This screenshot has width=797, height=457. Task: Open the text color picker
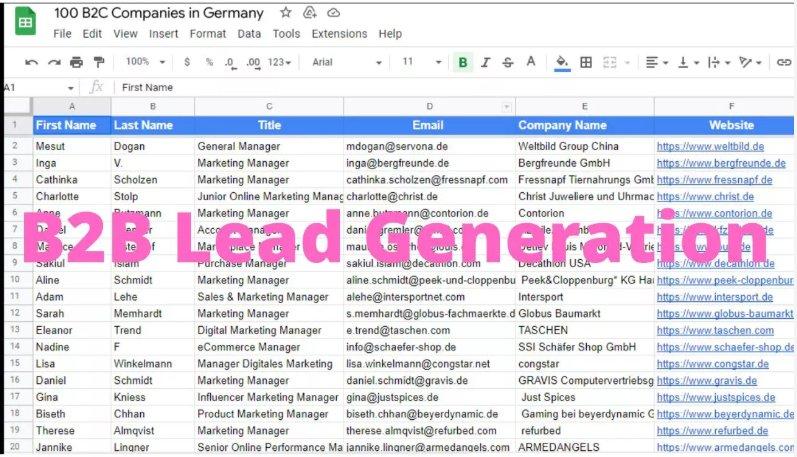(531, 62)
